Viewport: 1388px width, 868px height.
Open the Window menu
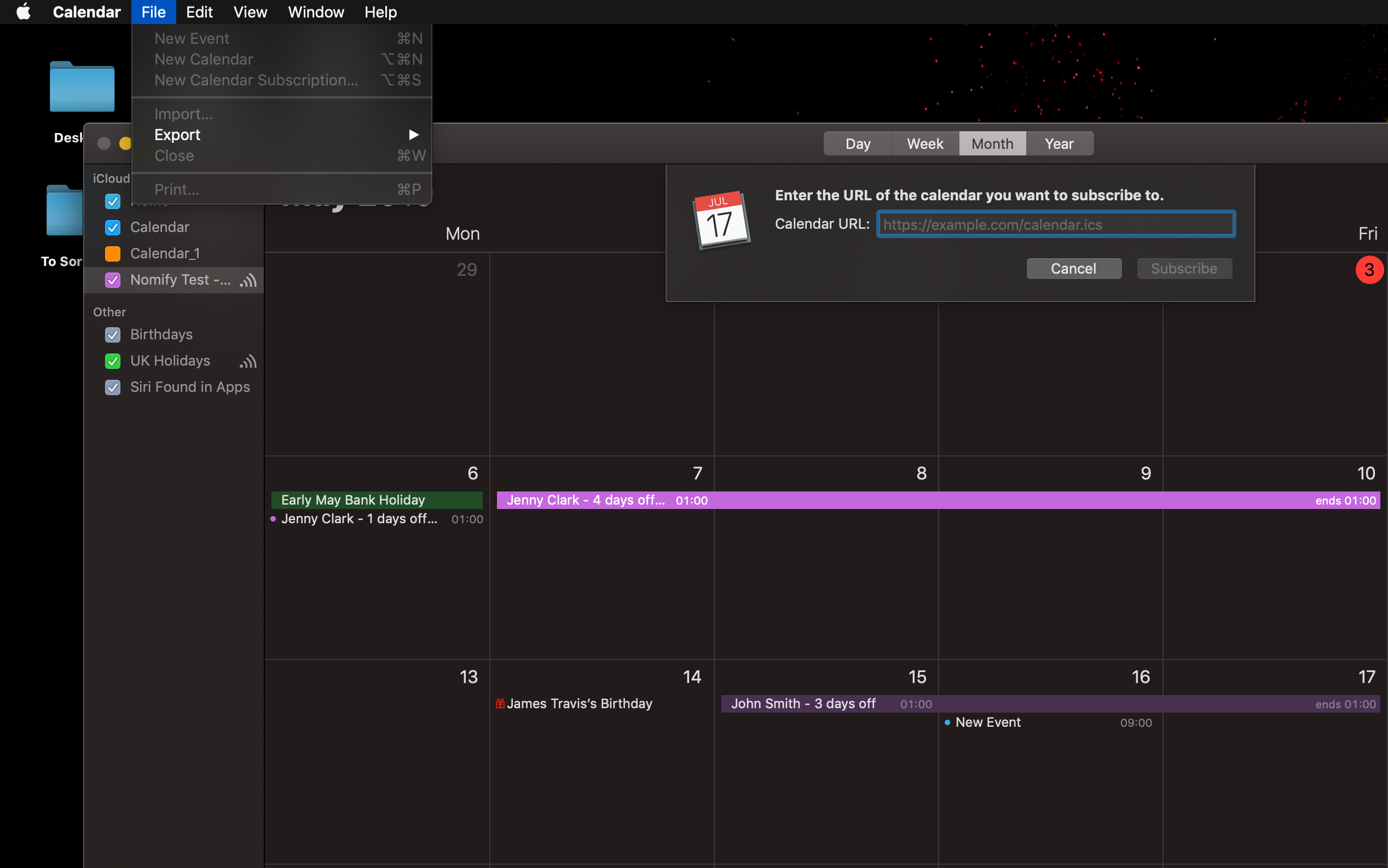pyautogui.click(x=316, y=11)
